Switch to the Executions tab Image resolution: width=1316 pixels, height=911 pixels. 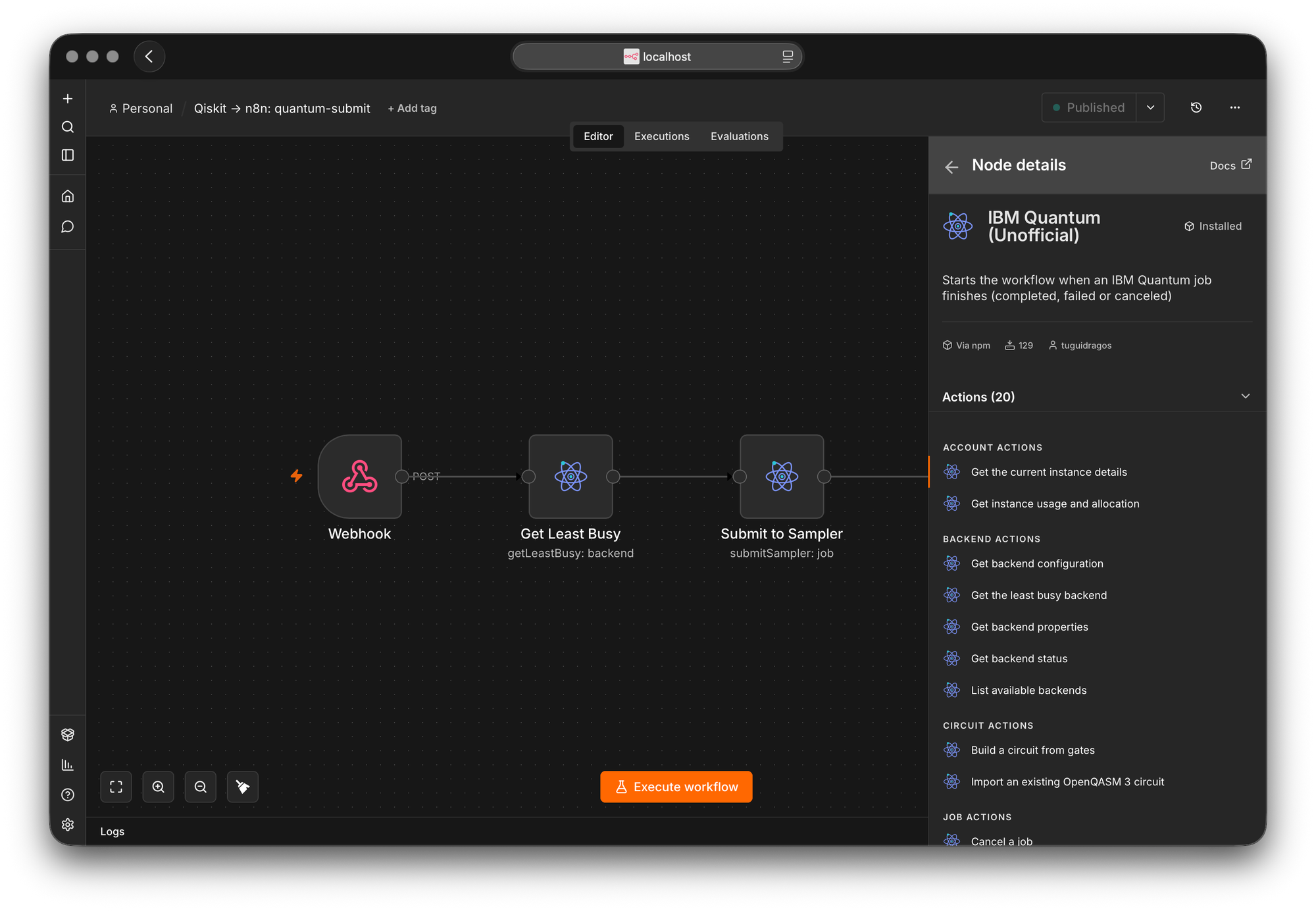point(662,136)
